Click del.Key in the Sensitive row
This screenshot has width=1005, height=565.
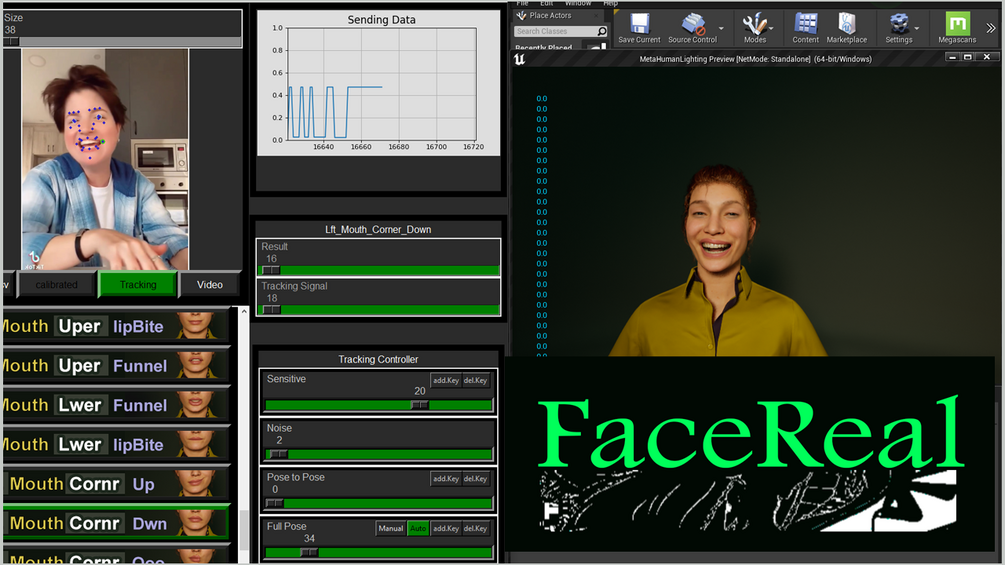tap(476, 381)
